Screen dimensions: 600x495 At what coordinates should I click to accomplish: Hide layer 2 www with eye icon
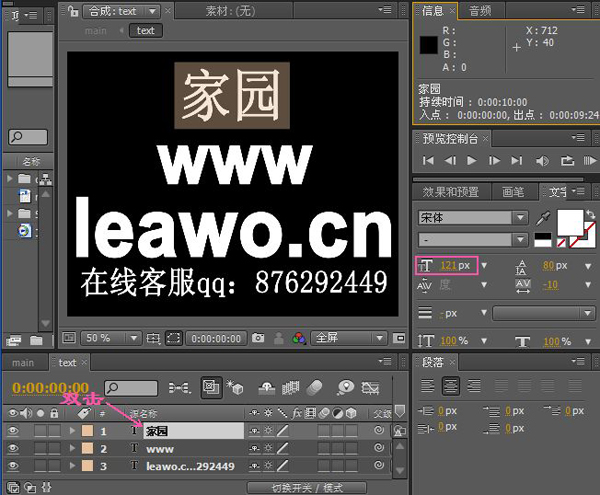[13, 448]
